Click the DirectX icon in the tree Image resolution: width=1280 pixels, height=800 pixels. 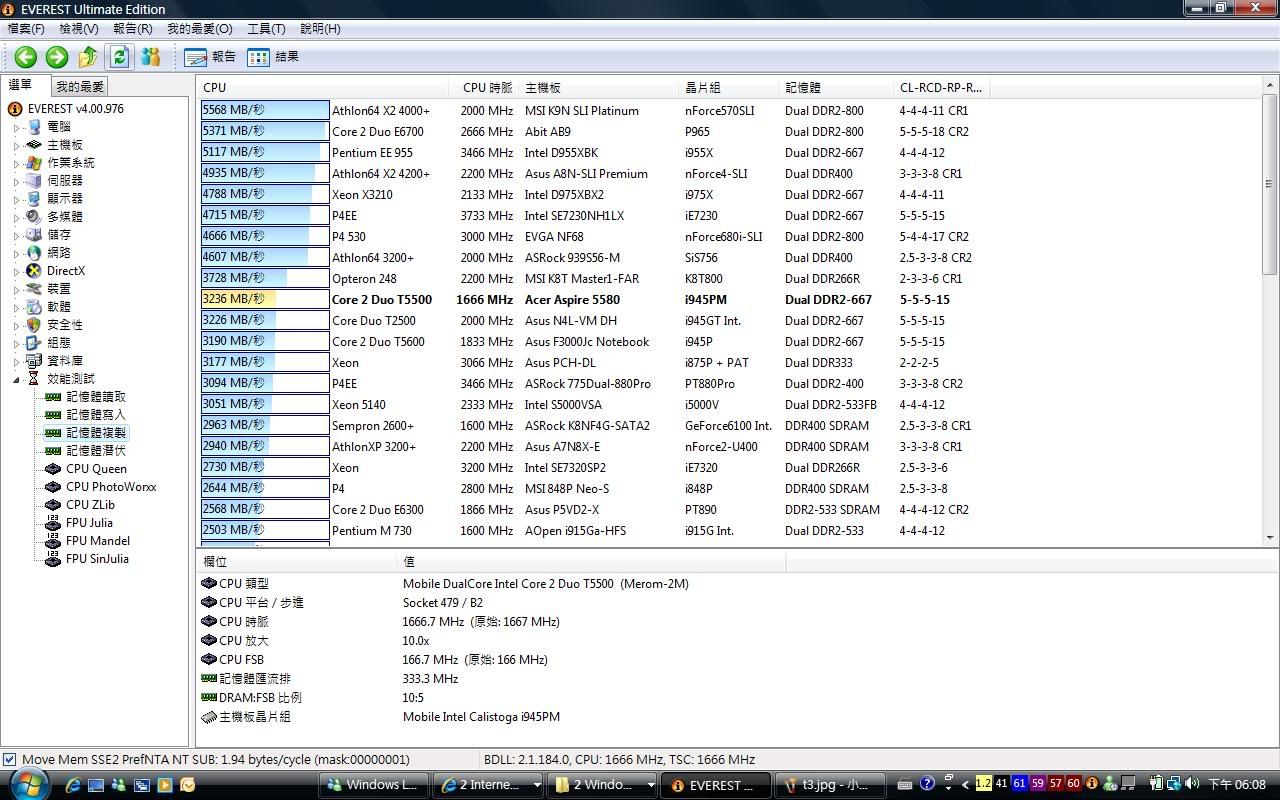coord(34,271)
